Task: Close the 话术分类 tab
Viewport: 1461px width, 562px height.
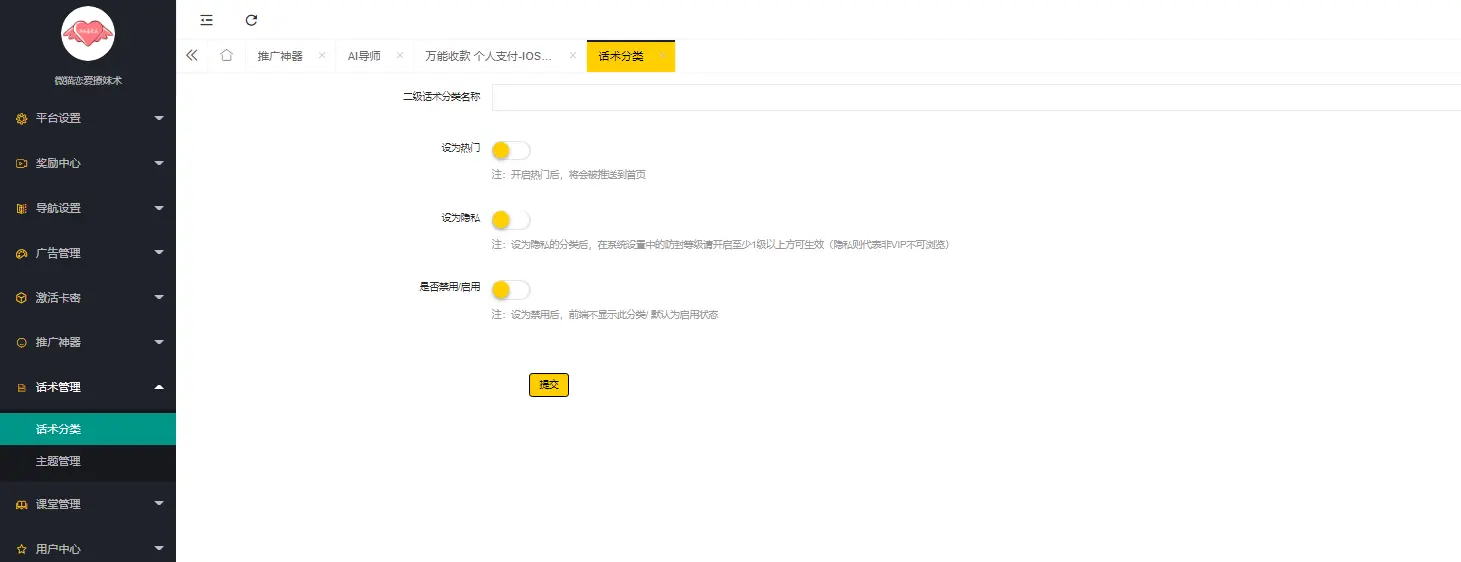Action: pyautogui.click(x=661, y=56)
